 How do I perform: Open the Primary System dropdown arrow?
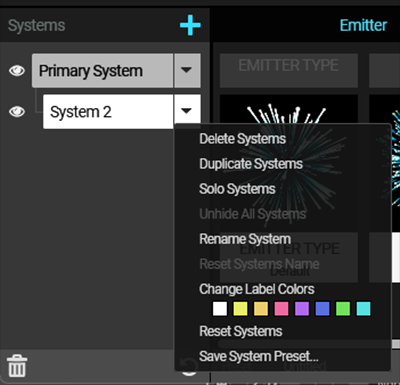tap(187, 71)
